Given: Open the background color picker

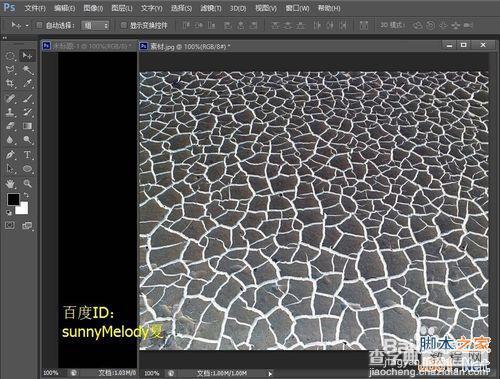Looking at the screenshot, I should pyautogui.click(x=23, y=209).
